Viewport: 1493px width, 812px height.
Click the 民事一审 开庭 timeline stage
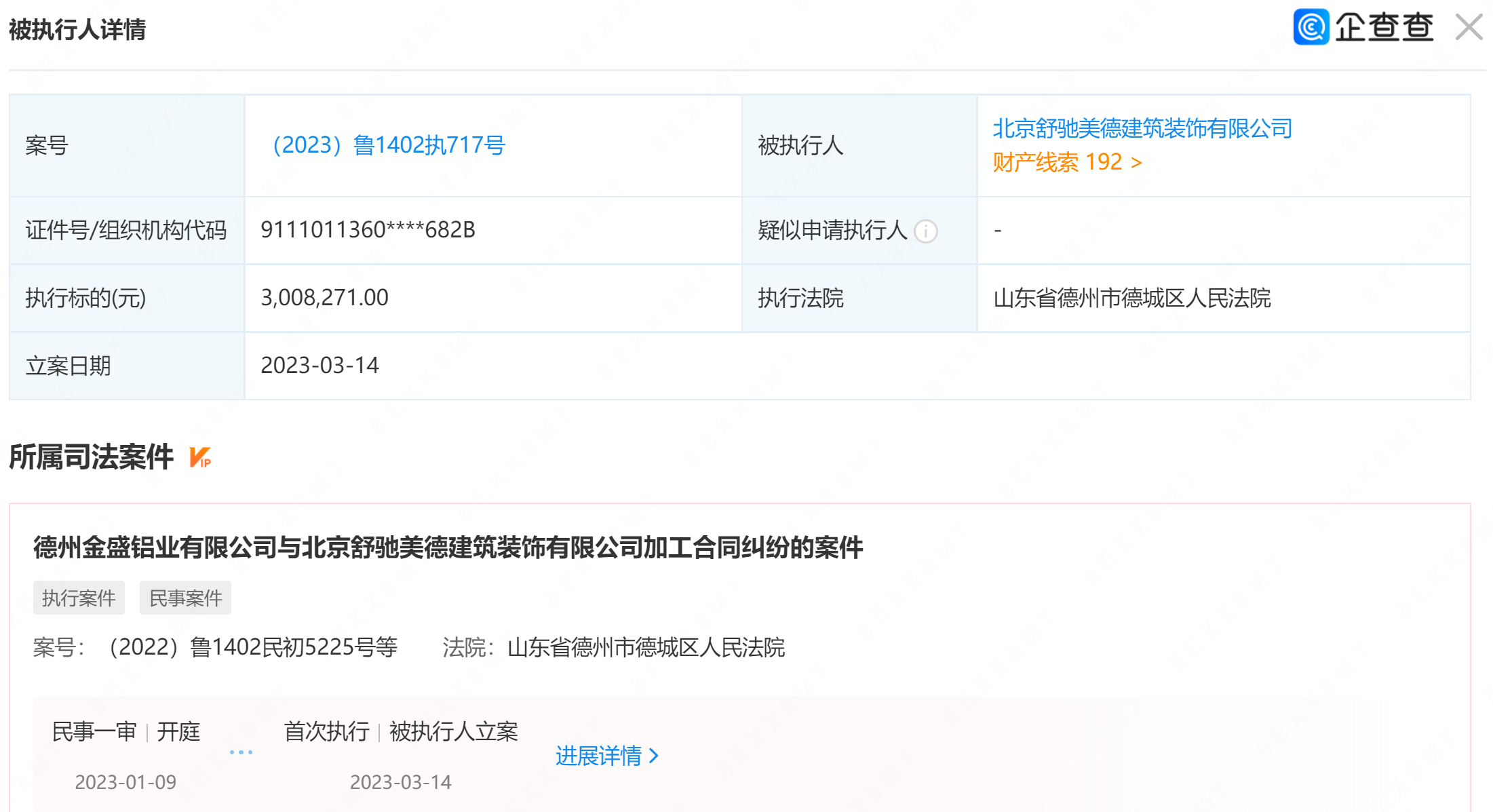click(126, 732)
